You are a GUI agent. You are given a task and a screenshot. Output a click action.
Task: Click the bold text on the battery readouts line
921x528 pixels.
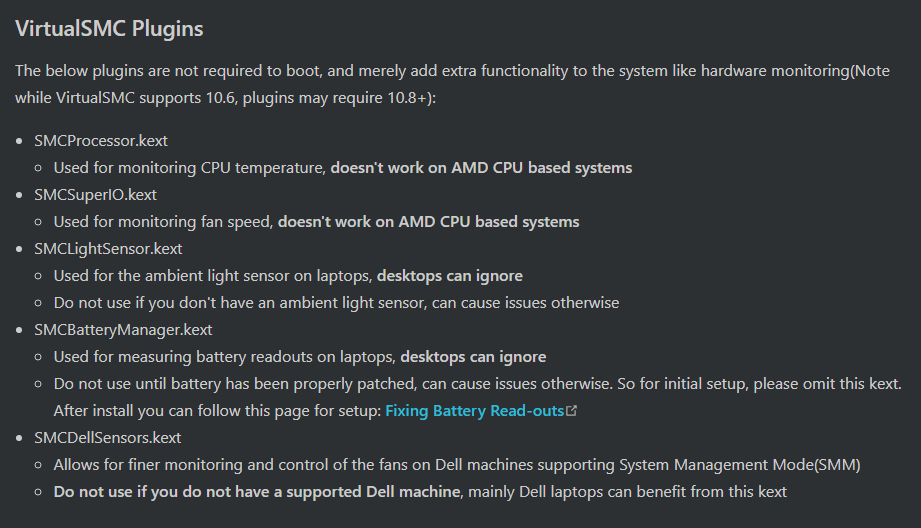473,357
